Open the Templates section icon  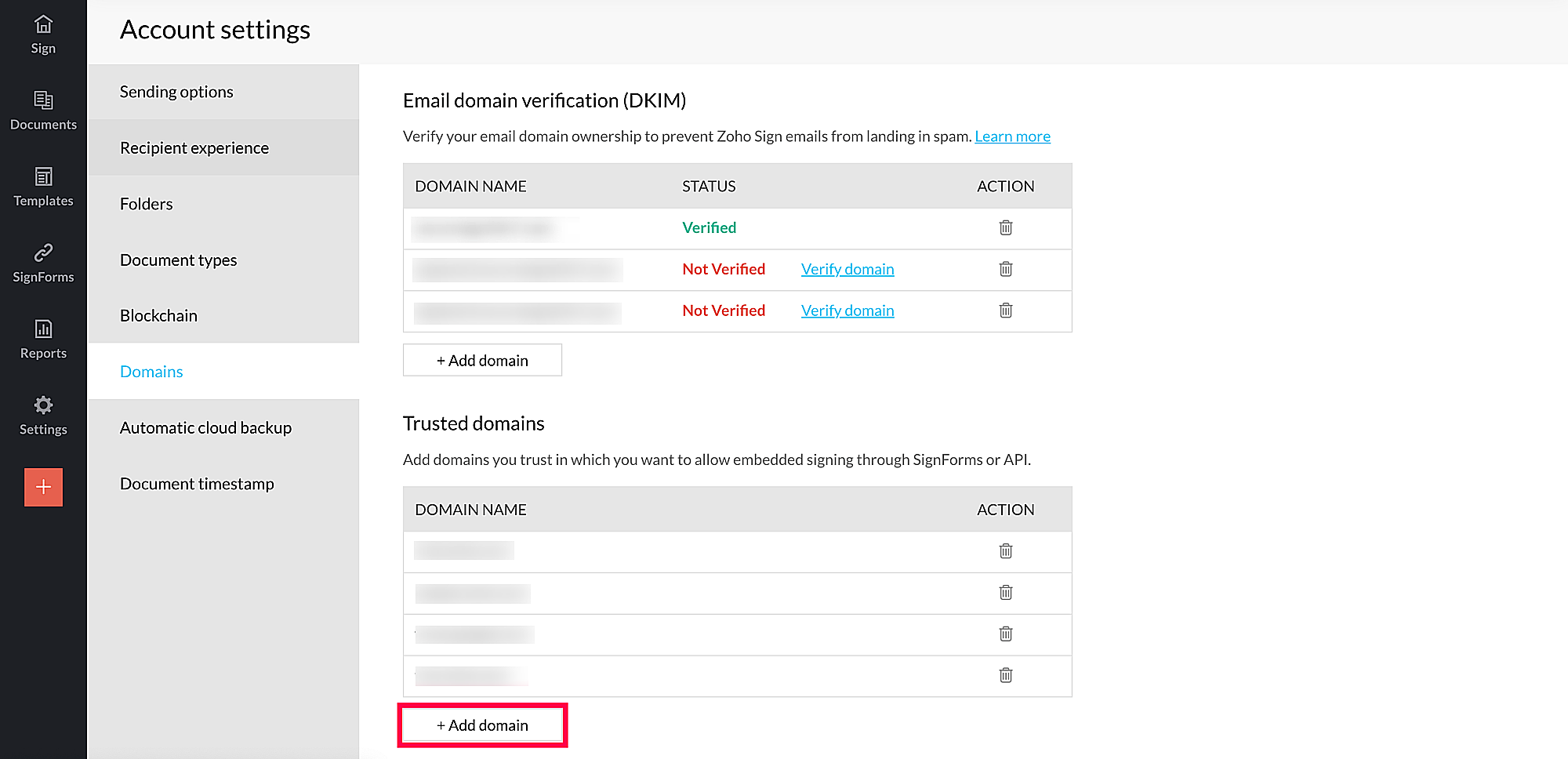click(43, 177)
